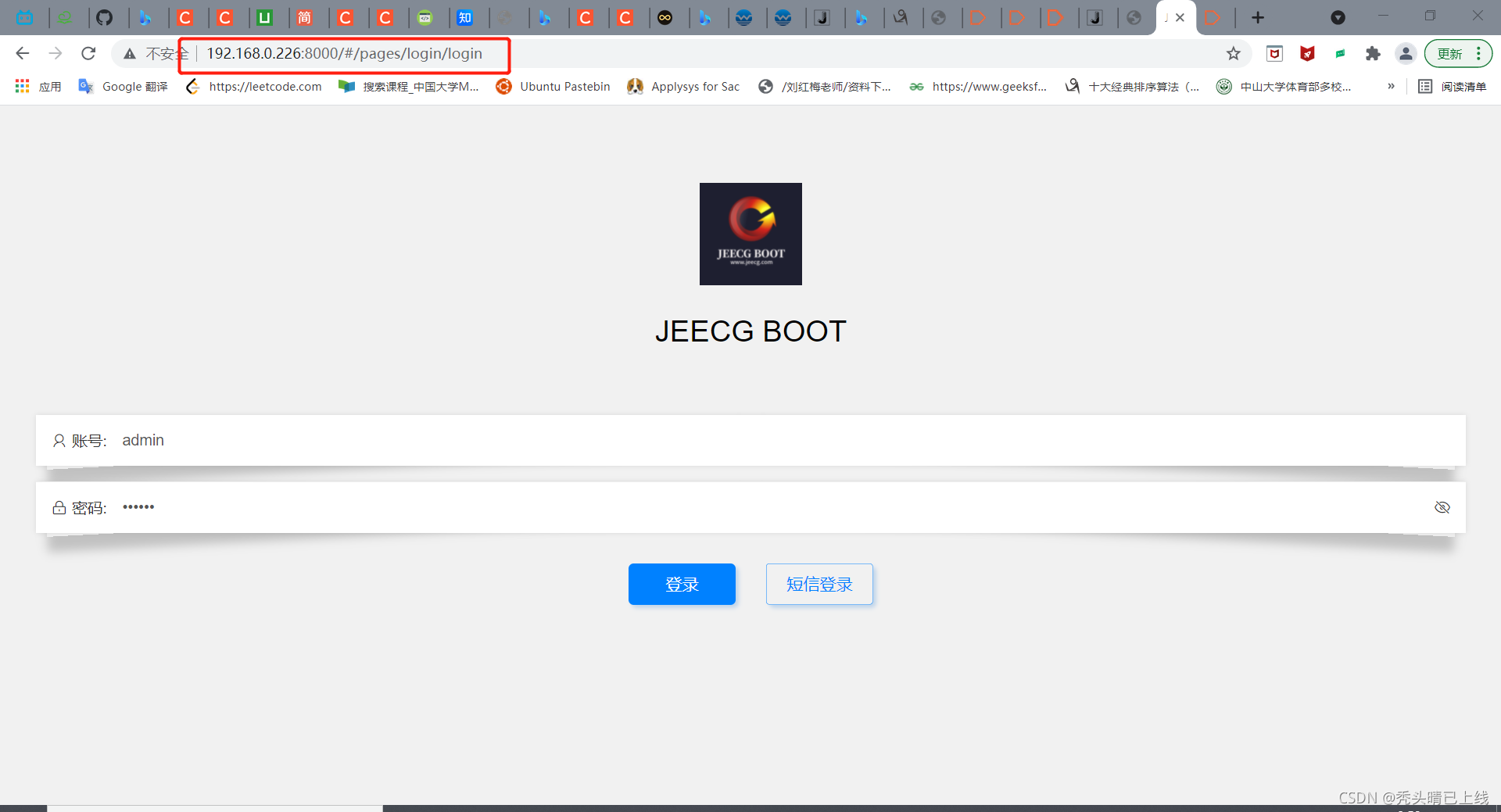Open the Google 翻译 bookmark
The image size is (1501, 812).
click(123, 86)
